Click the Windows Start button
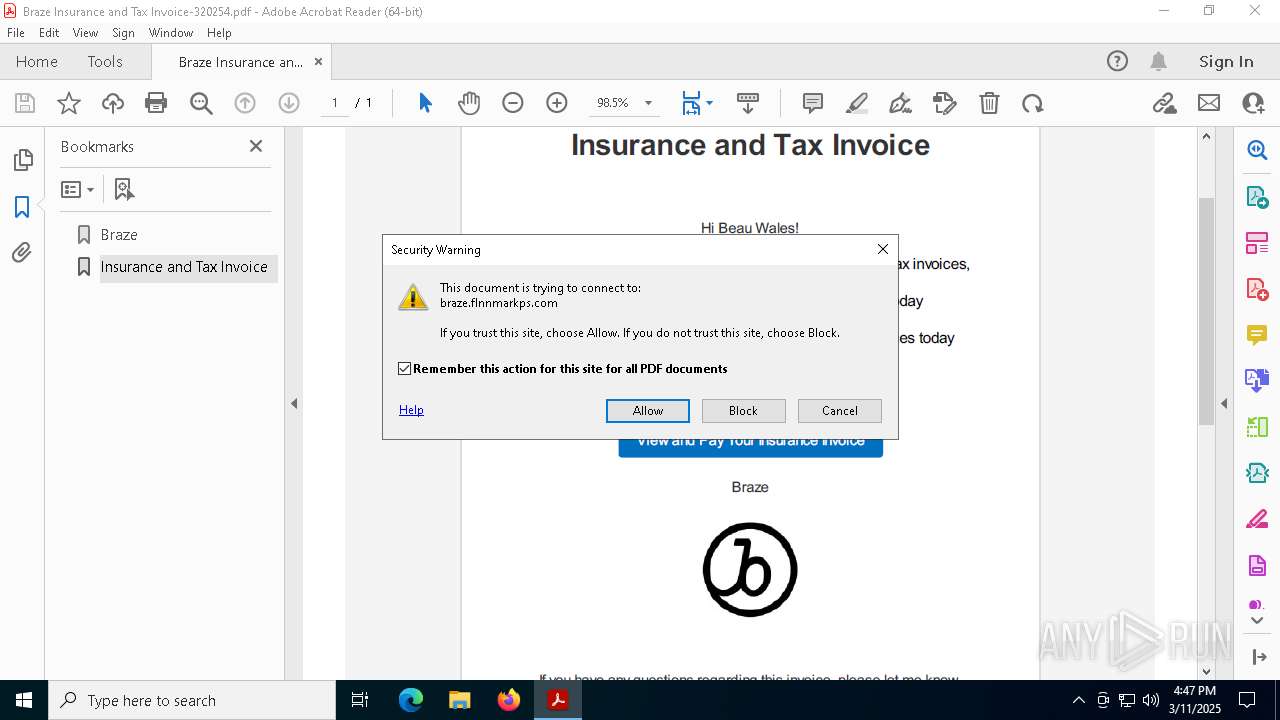The image size is (1280, 720). (24, 700)
